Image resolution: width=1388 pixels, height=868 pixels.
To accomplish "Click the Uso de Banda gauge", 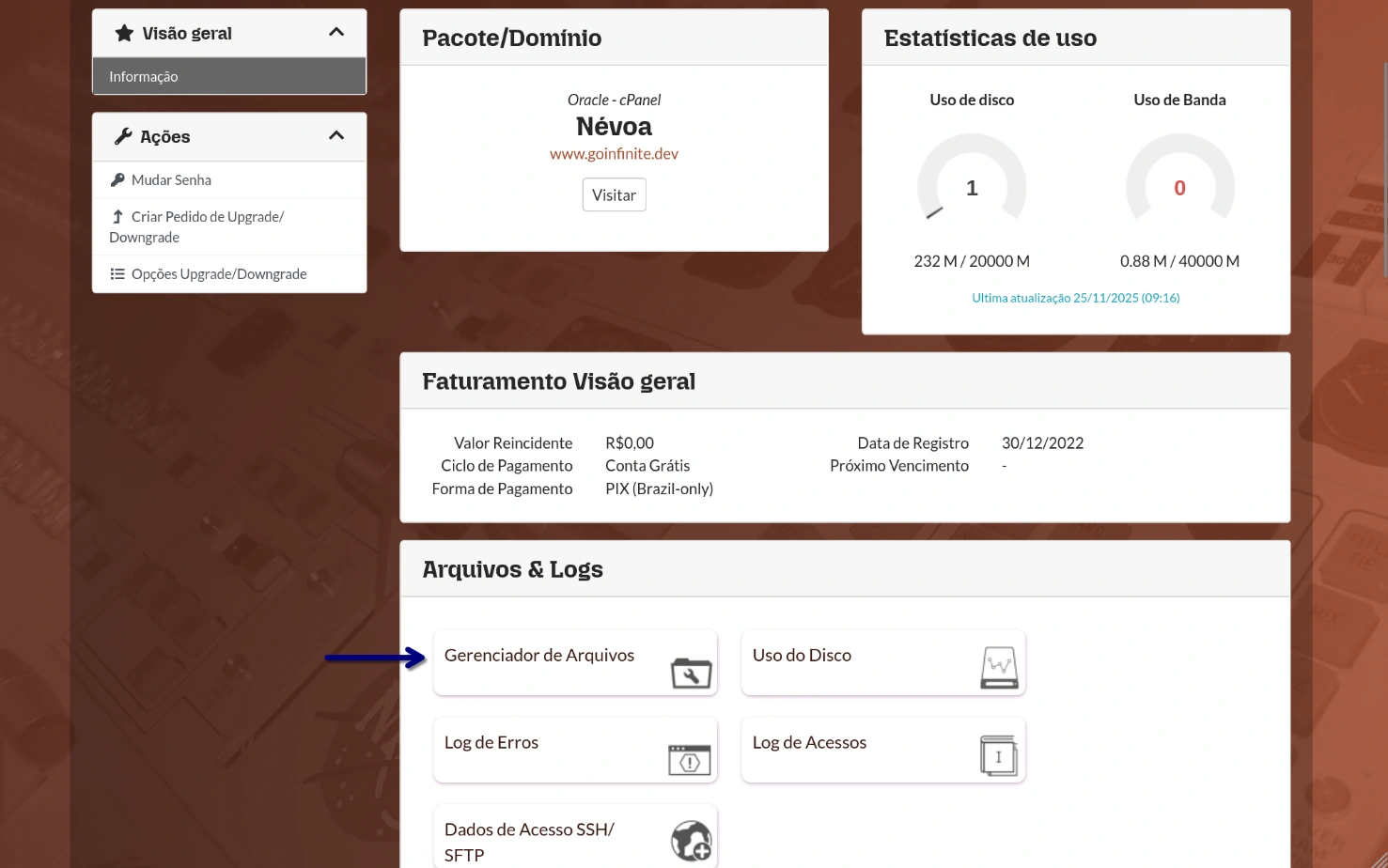I will pos(1179,183).
